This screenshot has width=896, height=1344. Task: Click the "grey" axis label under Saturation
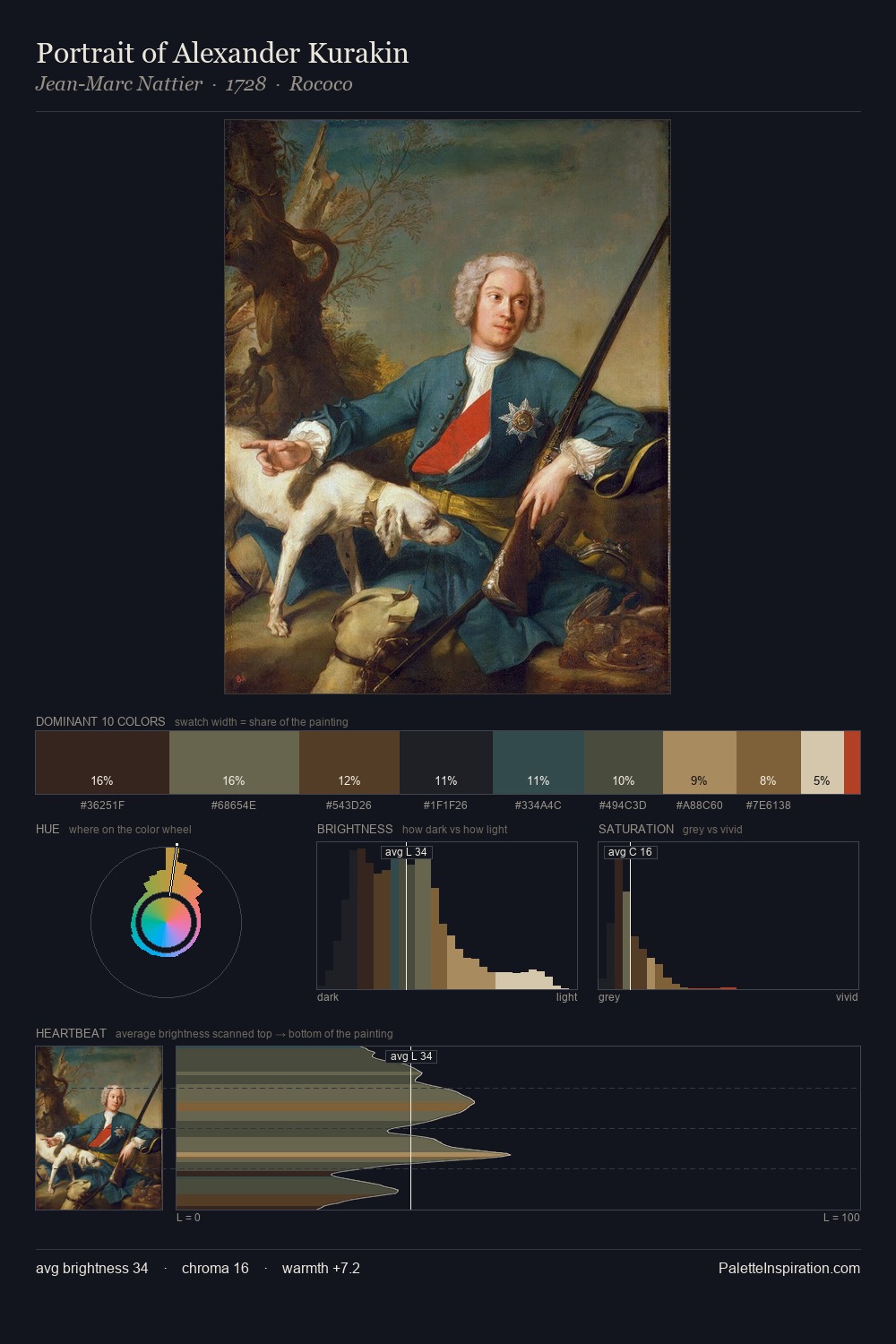pos(609,997)
